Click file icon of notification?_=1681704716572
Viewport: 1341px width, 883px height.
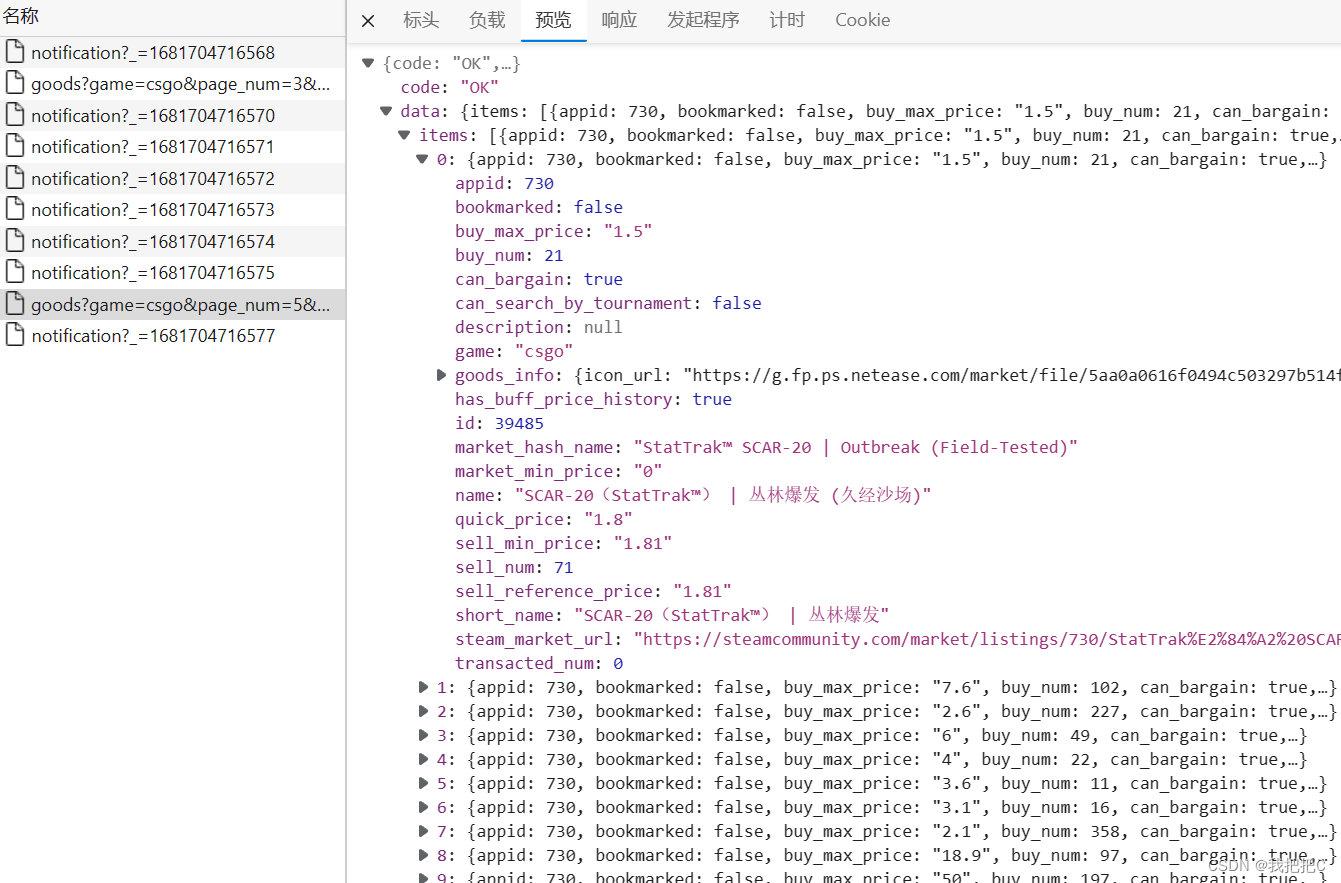15,178
